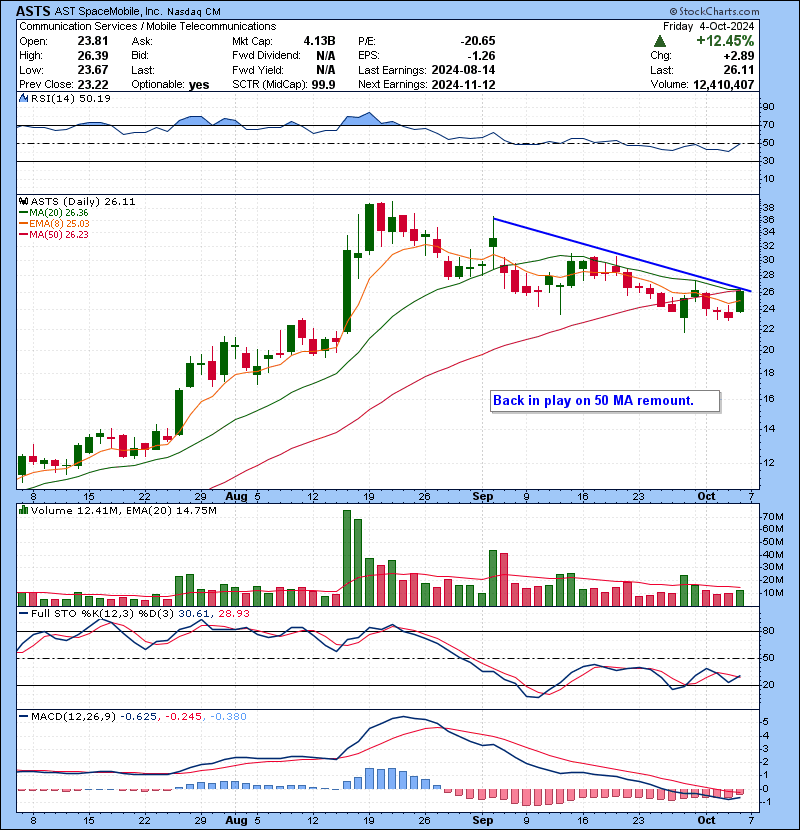Click the High value 26.39

(x=93, y=56)
